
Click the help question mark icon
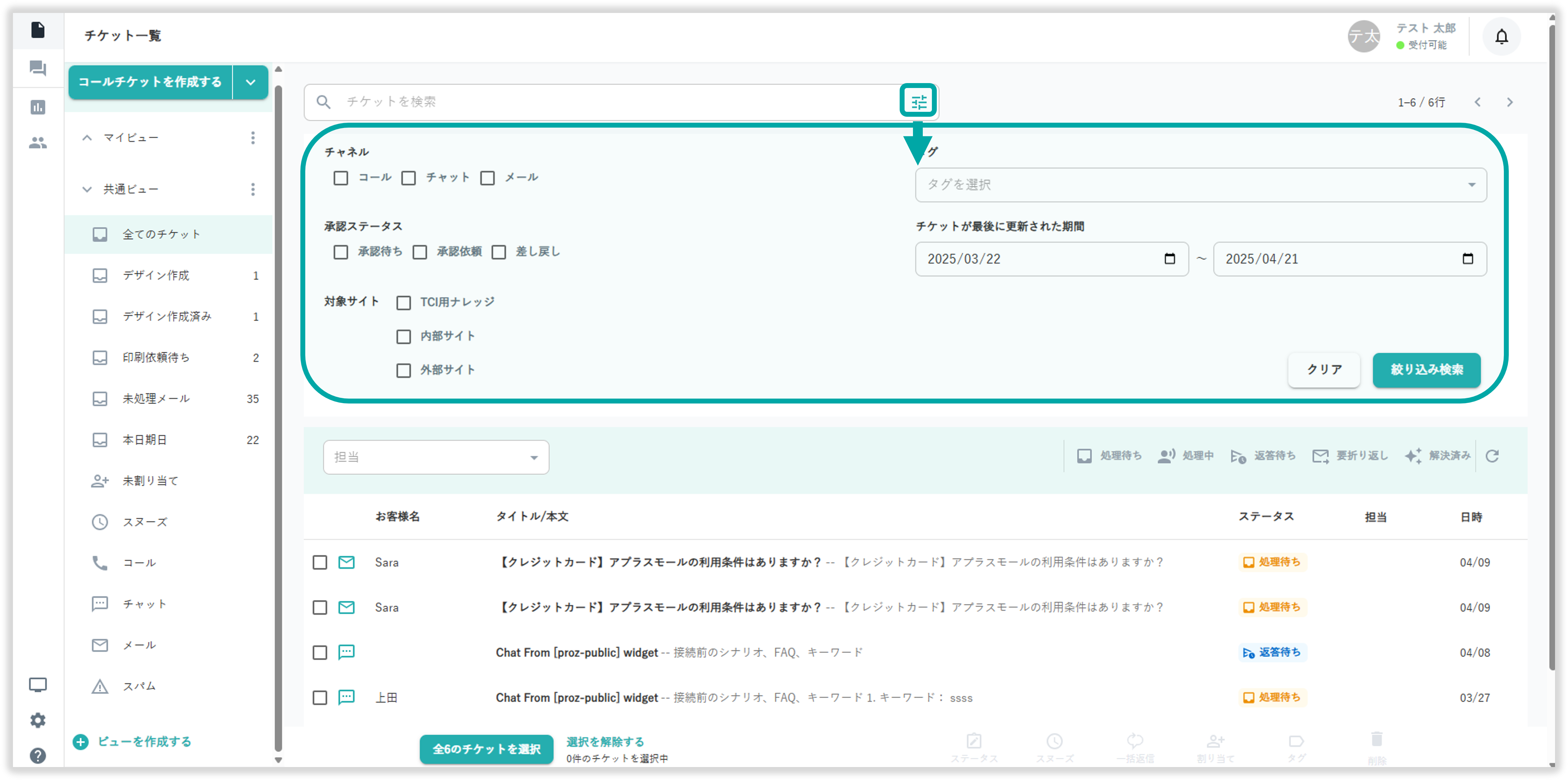(38, 756)
